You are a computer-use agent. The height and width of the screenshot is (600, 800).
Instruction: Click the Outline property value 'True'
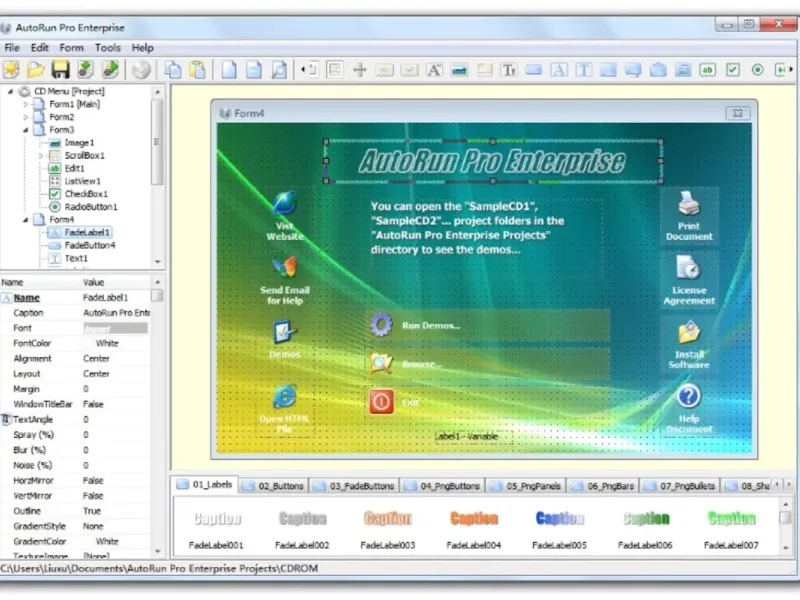[92, 511]
